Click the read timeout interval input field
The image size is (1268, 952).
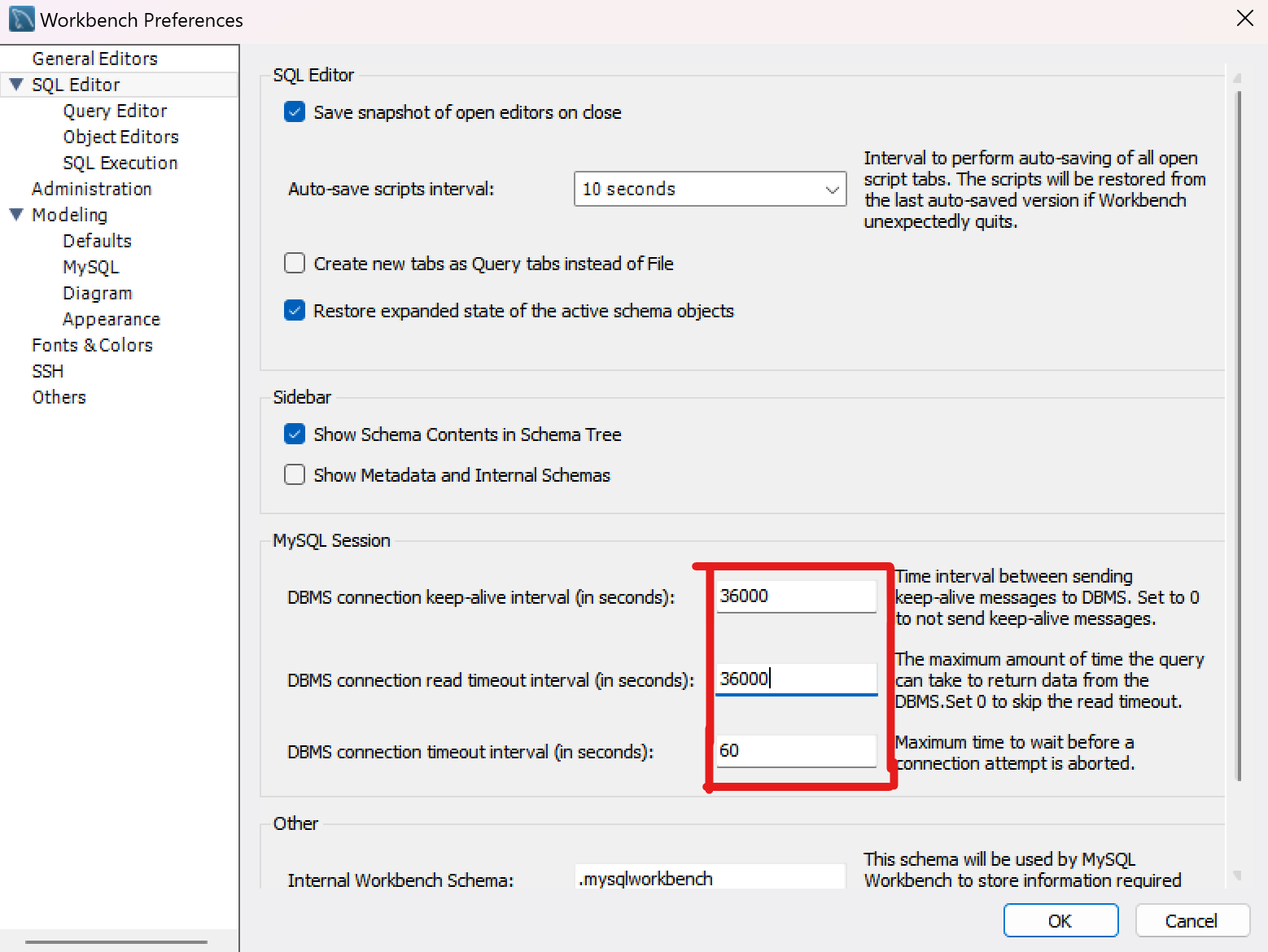point(796,679)
